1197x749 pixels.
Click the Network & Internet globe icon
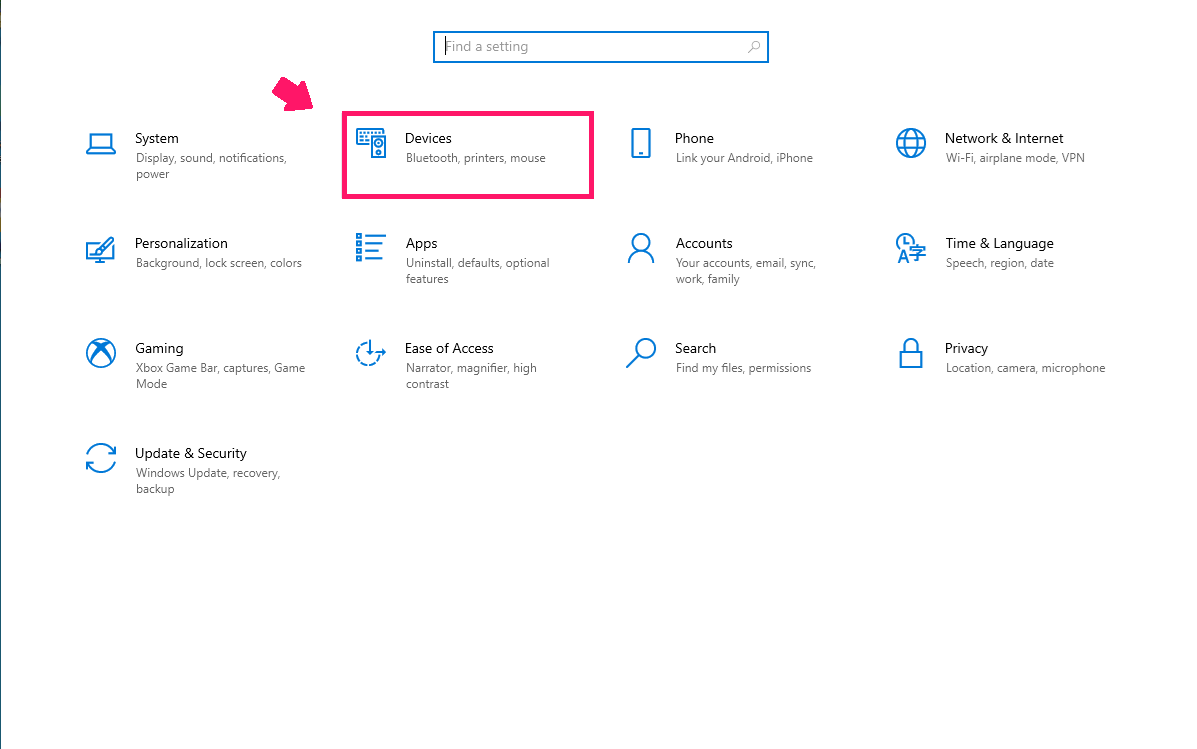911,143
